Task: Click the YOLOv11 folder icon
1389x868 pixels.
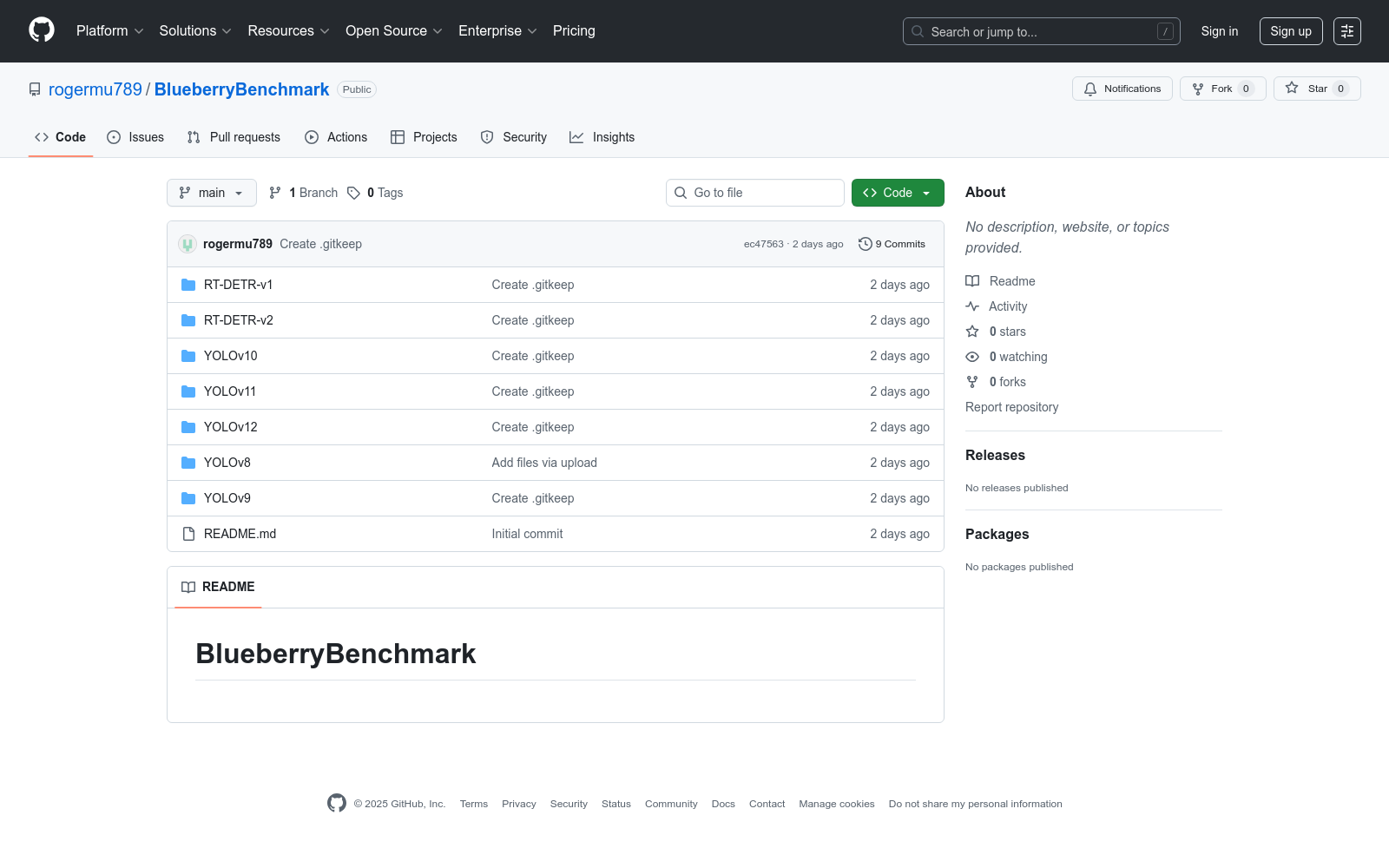Action: point(188,391)
